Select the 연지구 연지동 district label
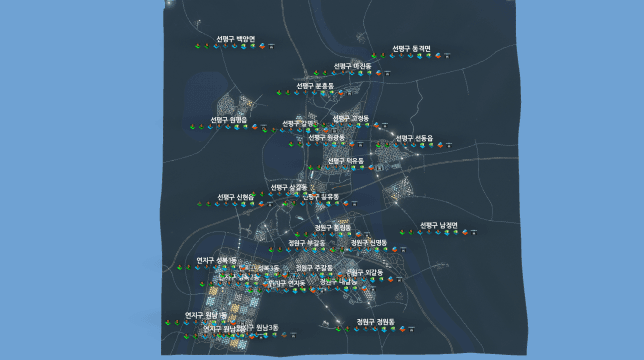The image size is (644, 360). [288, 283]
